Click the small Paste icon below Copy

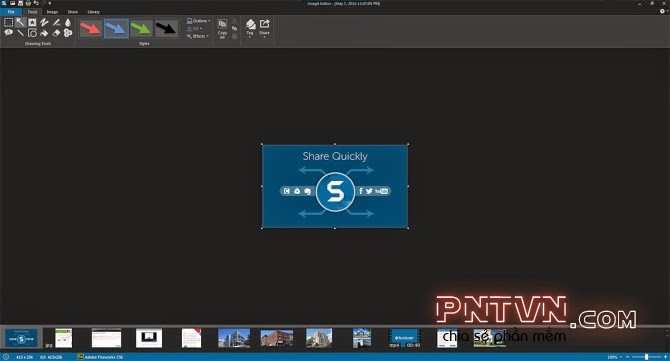tap(234, 37)
